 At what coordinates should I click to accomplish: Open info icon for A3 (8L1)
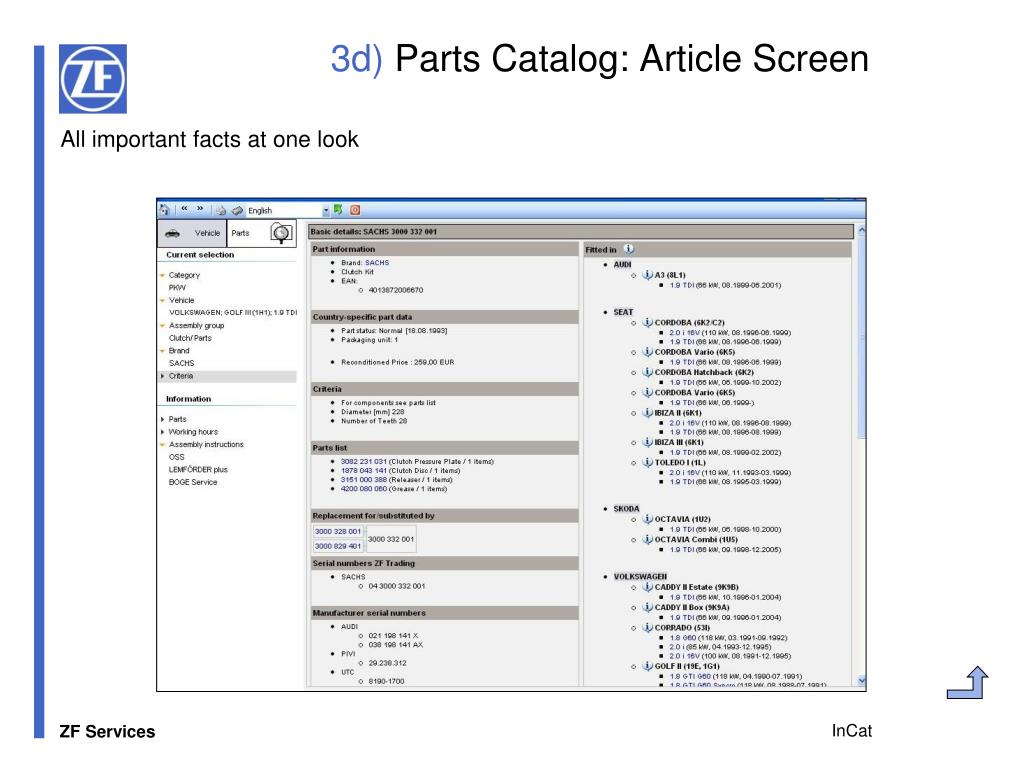coord(647,275)
